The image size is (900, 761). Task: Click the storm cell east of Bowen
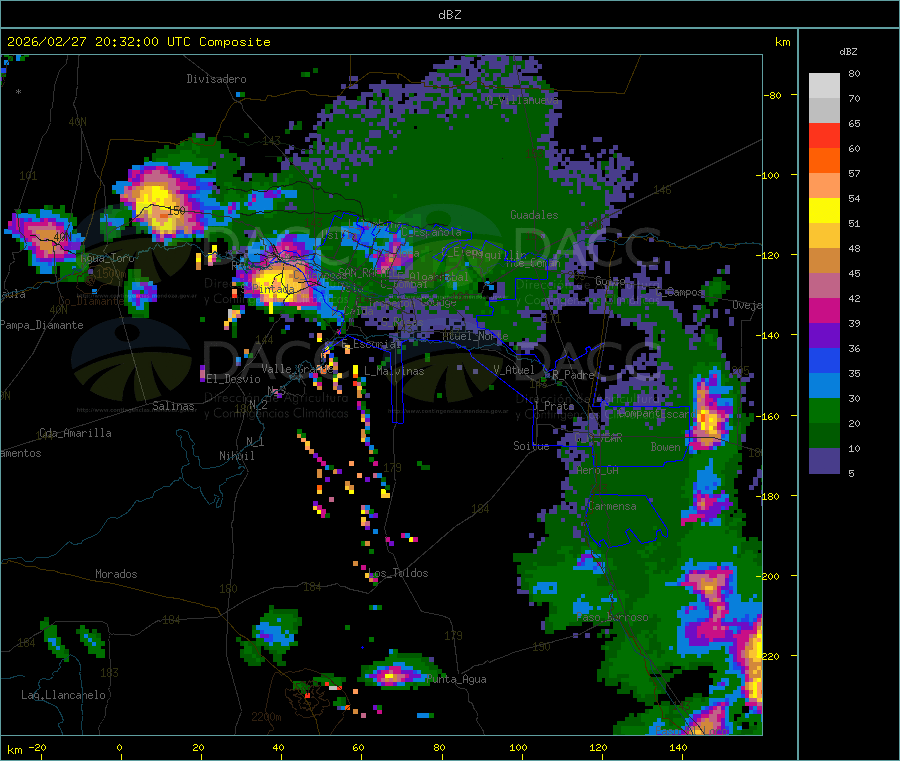(709, 414)
